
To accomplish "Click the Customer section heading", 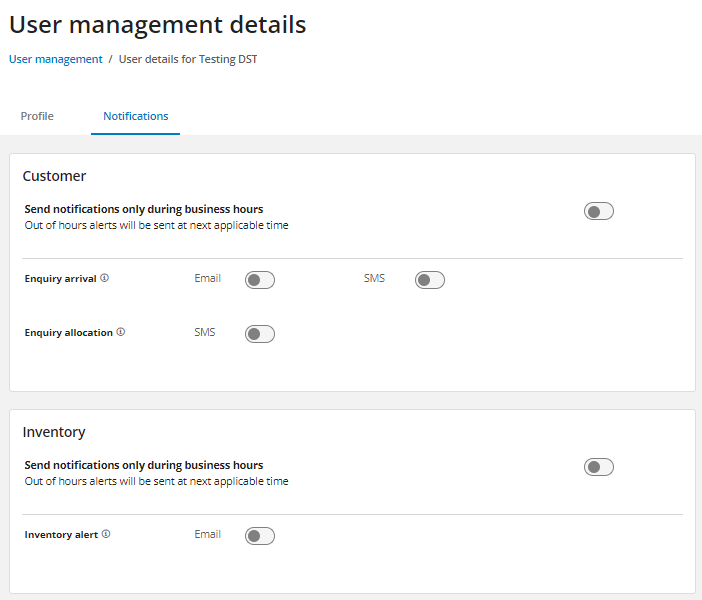I will tap(55, 176).
